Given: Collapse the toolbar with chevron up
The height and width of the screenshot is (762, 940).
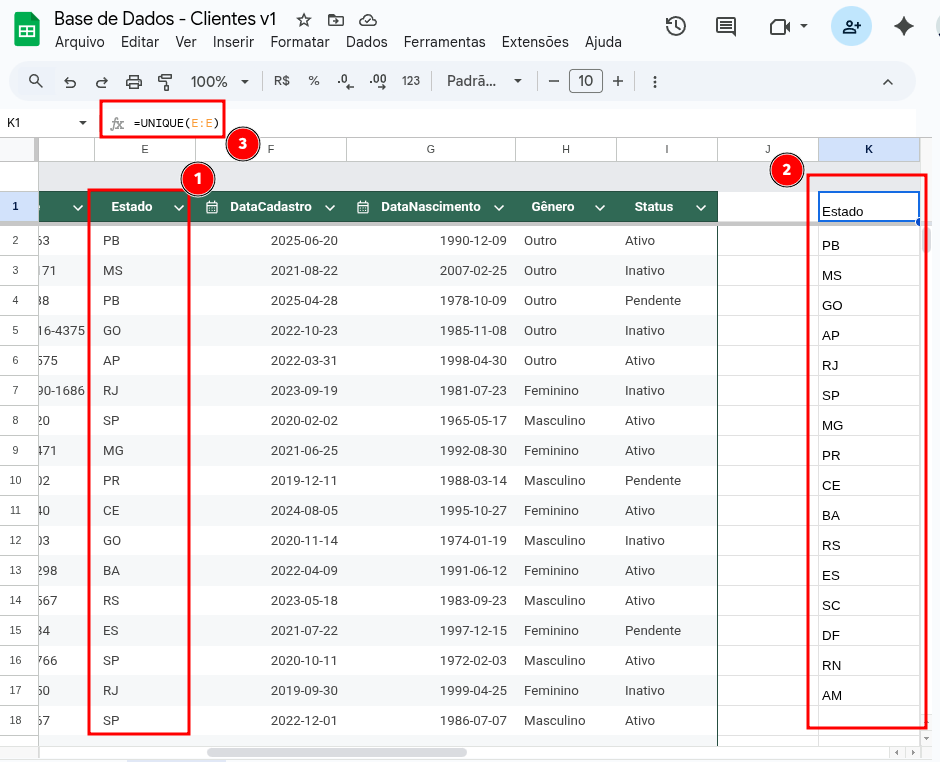Looking at the screenshot, I should (x=888, y=82).
